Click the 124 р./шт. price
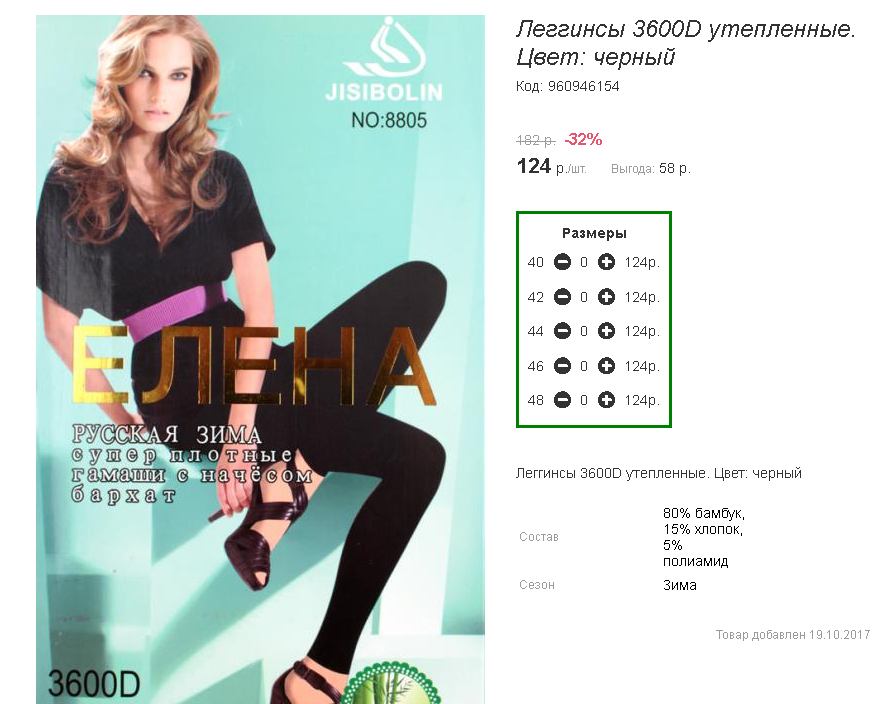This screenshot has width=874, height=704. [x=551, y=167]
